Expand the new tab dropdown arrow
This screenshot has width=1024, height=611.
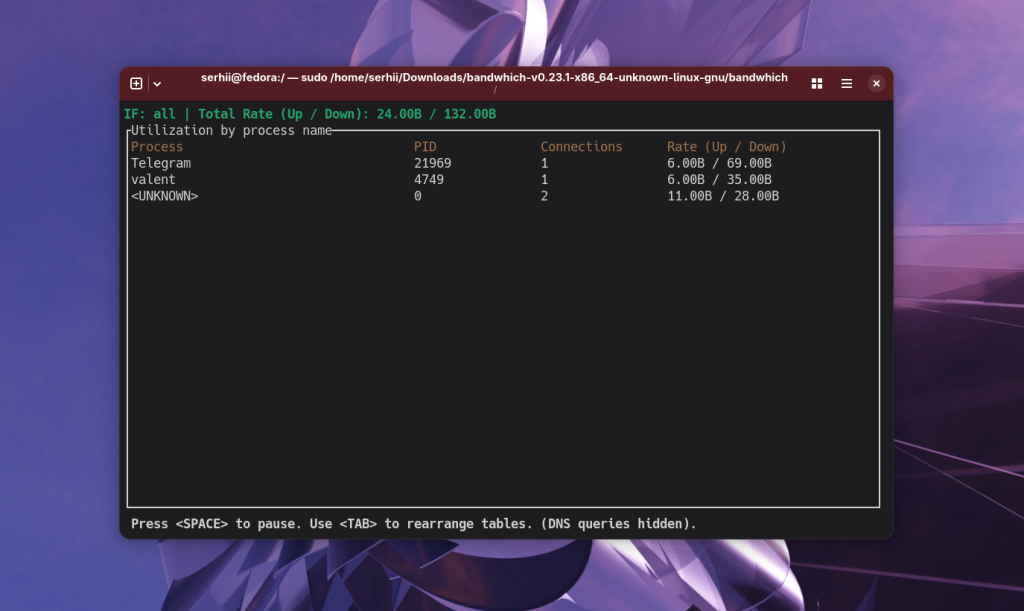[157, 84]
